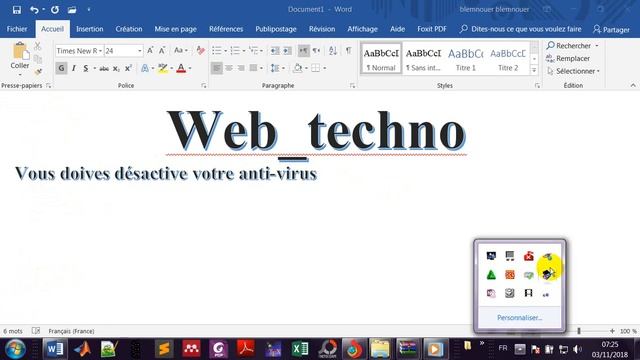The image size is (640, 360).
Task: Open the Références tab
Action: pyautogui.click(x=226, y=29)
